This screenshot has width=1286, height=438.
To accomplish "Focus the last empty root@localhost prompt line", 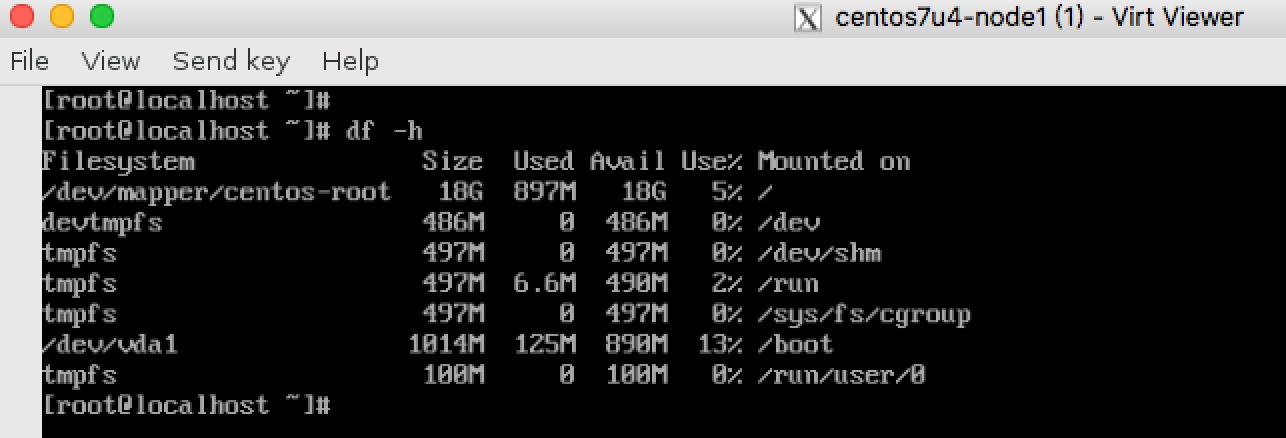I will pyautogui.click(x=186, y=405).
